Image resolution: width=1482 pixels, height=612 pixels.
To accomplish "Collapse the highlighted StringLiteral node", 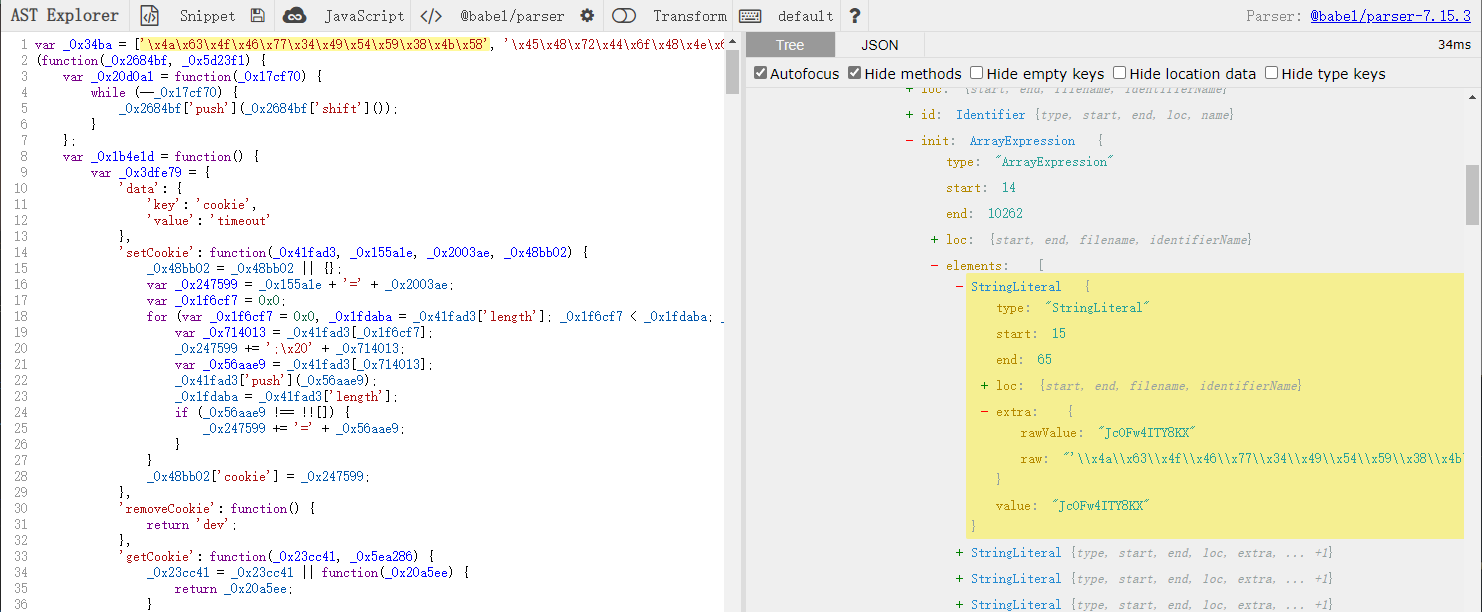I will click(x=960, y=286).
